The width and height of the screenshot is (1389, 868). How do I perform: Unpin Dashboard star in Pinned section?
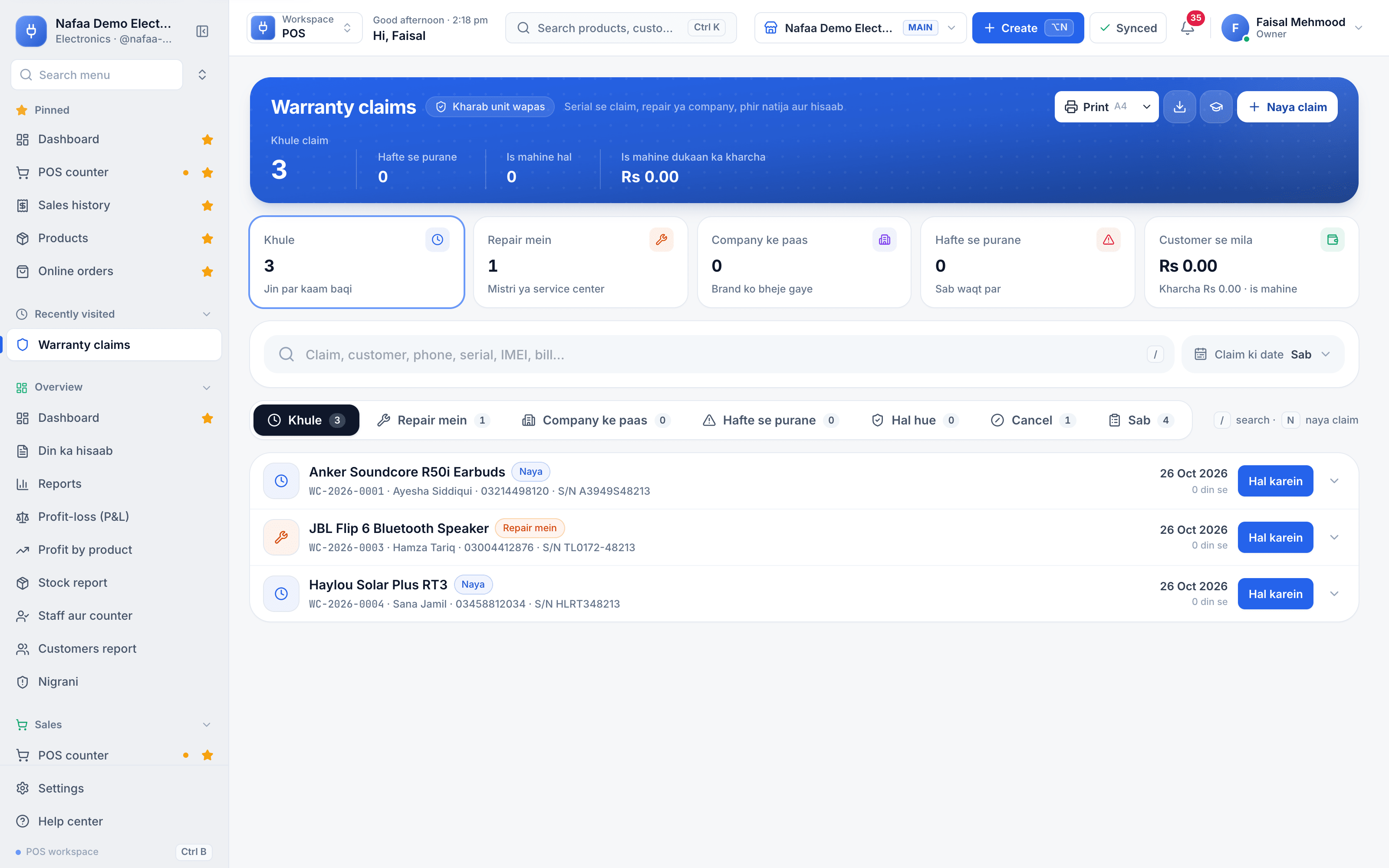(x=207, y=139)
